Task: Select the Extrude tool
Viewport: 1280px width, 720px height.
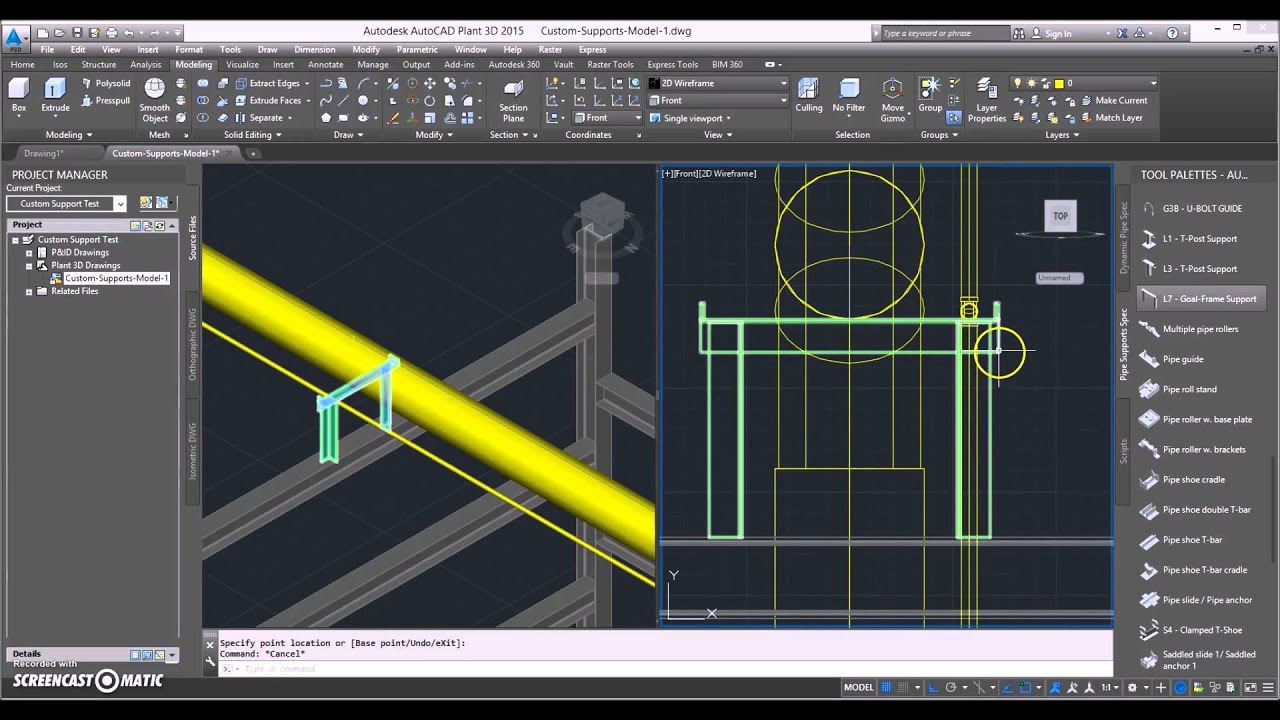Action: tap(55, 94)
